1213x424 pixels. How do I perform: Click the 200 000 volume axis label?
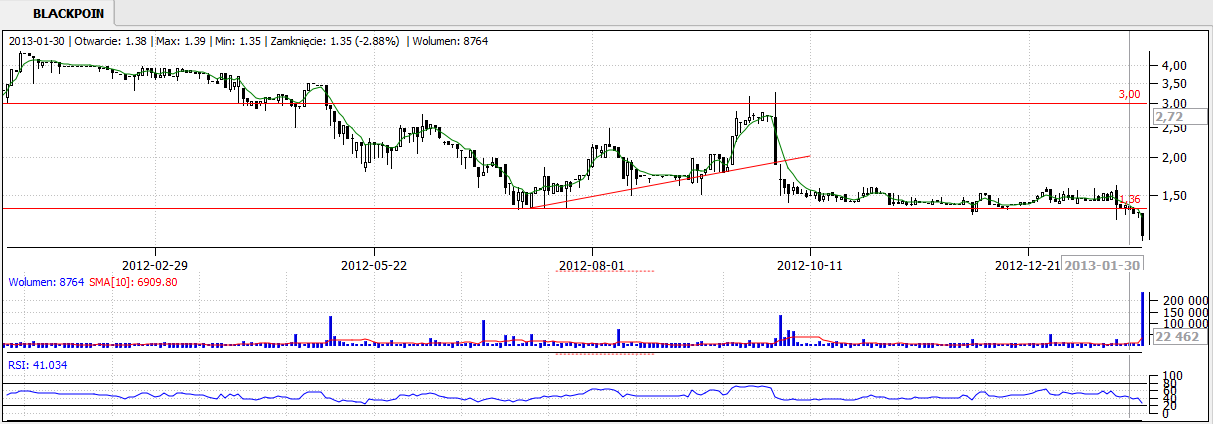point(1181,300)
